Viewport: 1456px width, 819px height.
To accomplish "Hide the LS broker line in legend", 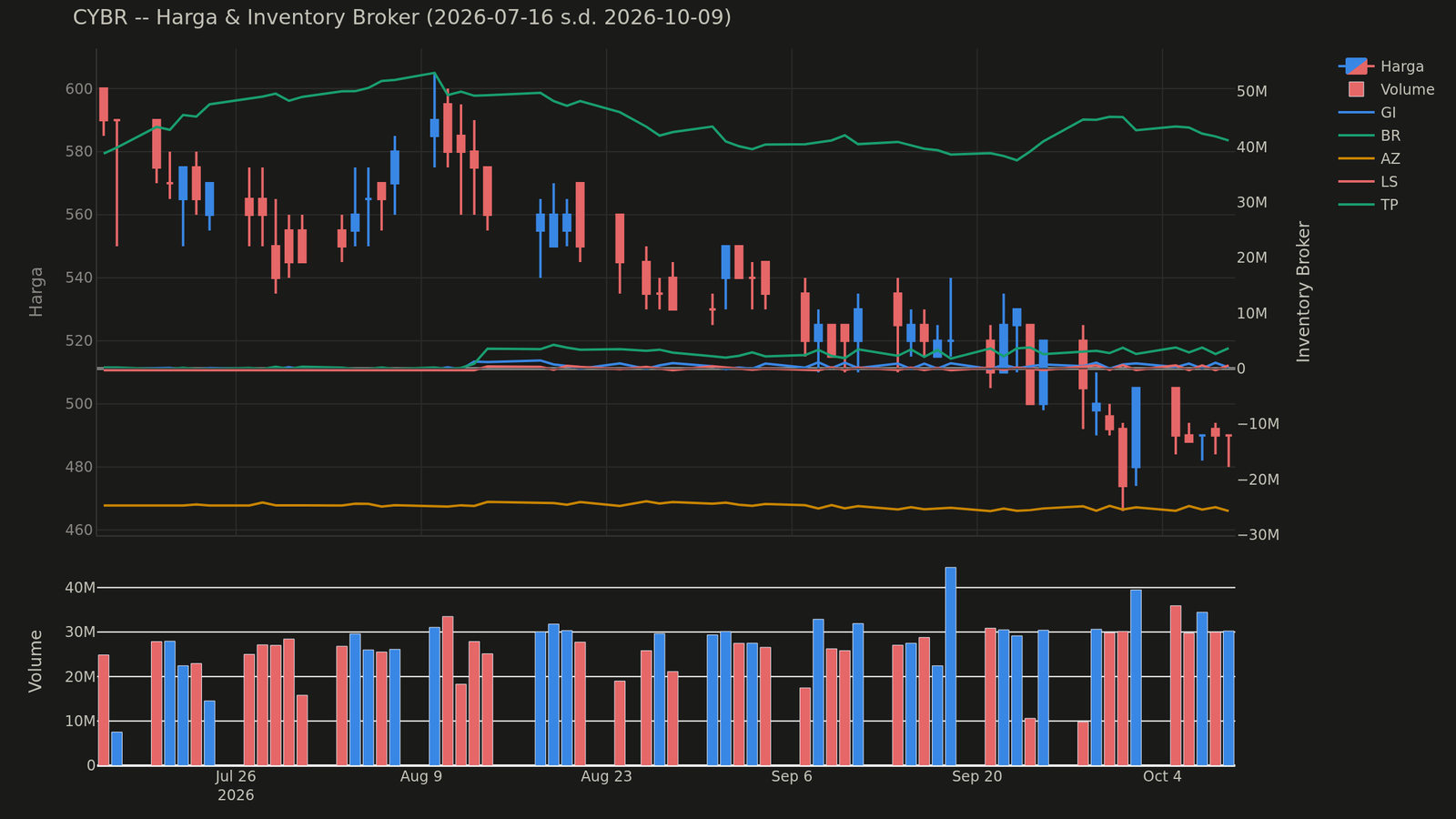I will coord(1368,182).
